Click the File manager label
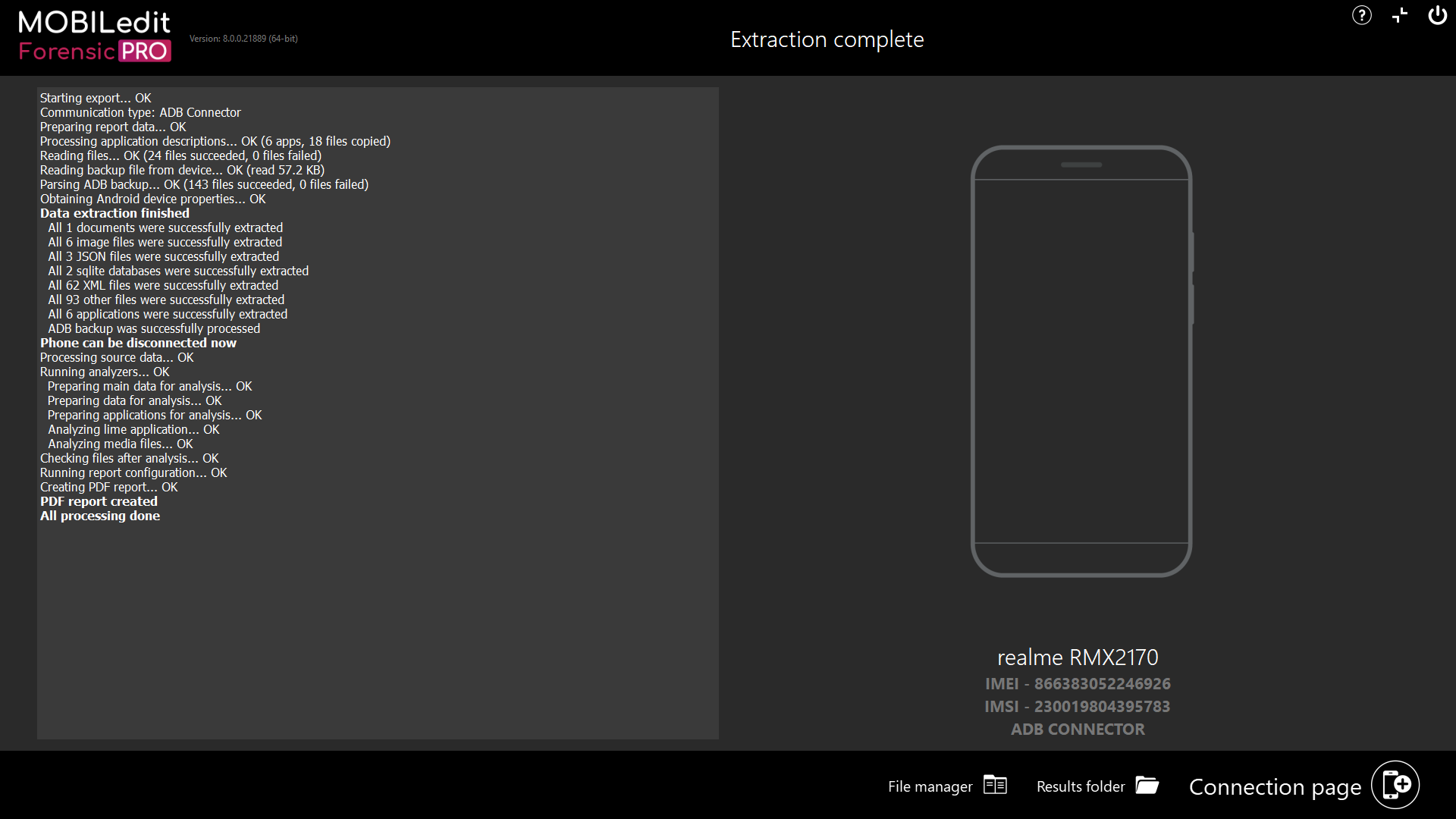The height and width of the screenshot is (819, 1456). [x=930, y=786]
